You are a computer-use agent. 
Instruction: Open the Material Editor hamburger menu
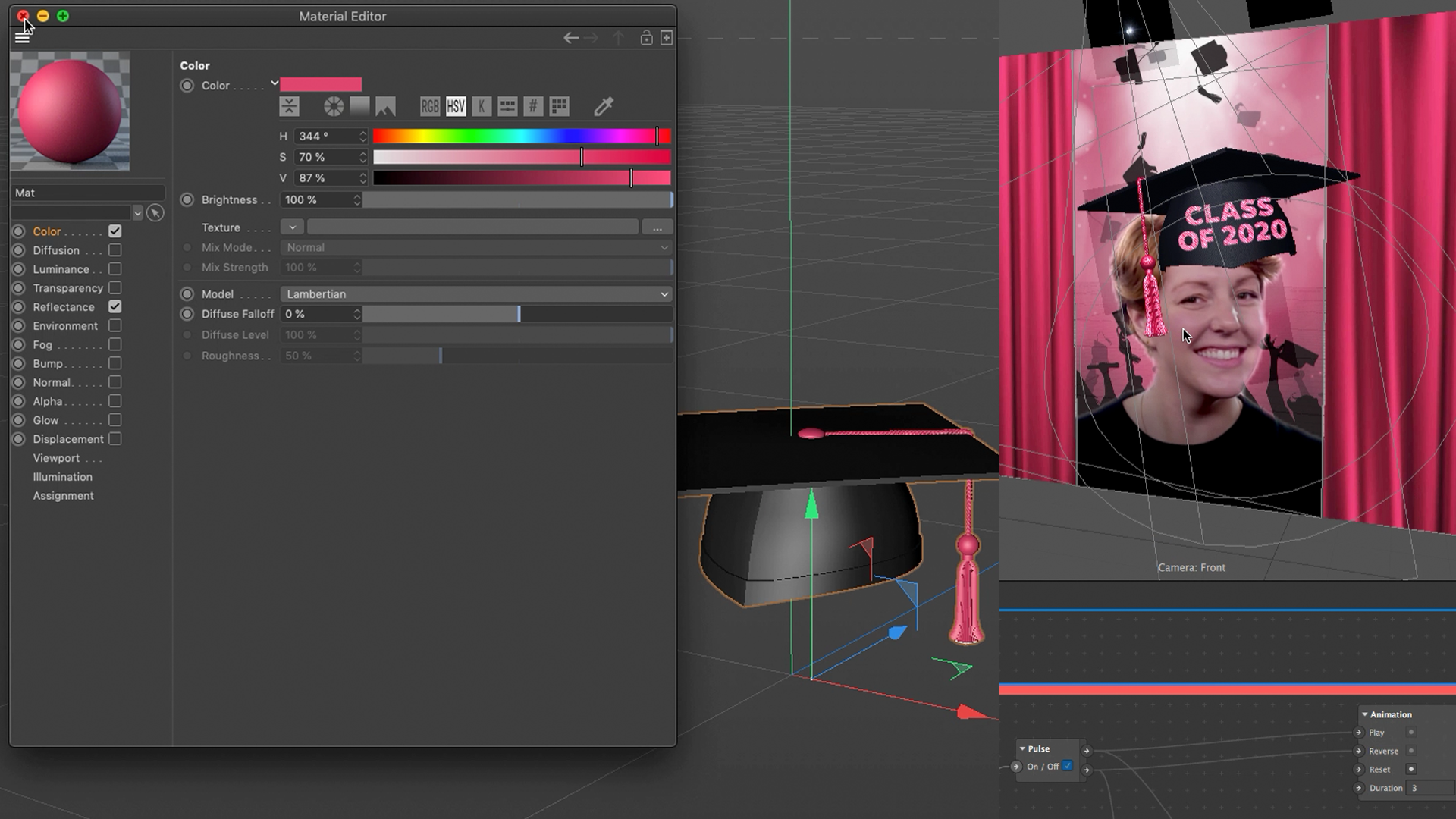click(22, 38)
